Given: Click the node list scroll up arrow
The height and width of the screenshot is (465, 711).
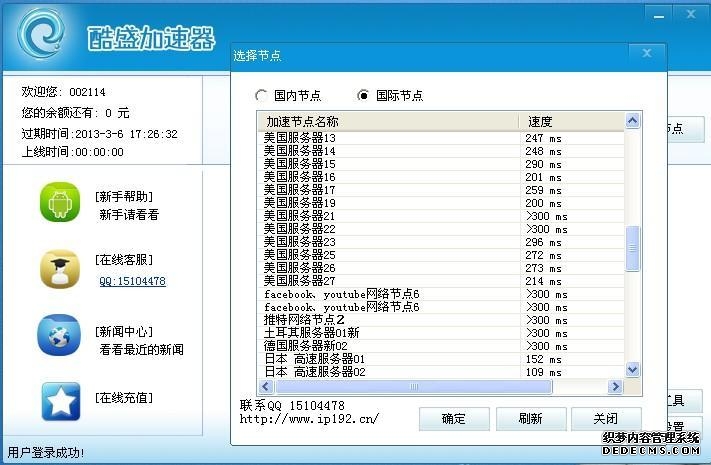Looking at the screenshot, I should (x=633, y=121).
